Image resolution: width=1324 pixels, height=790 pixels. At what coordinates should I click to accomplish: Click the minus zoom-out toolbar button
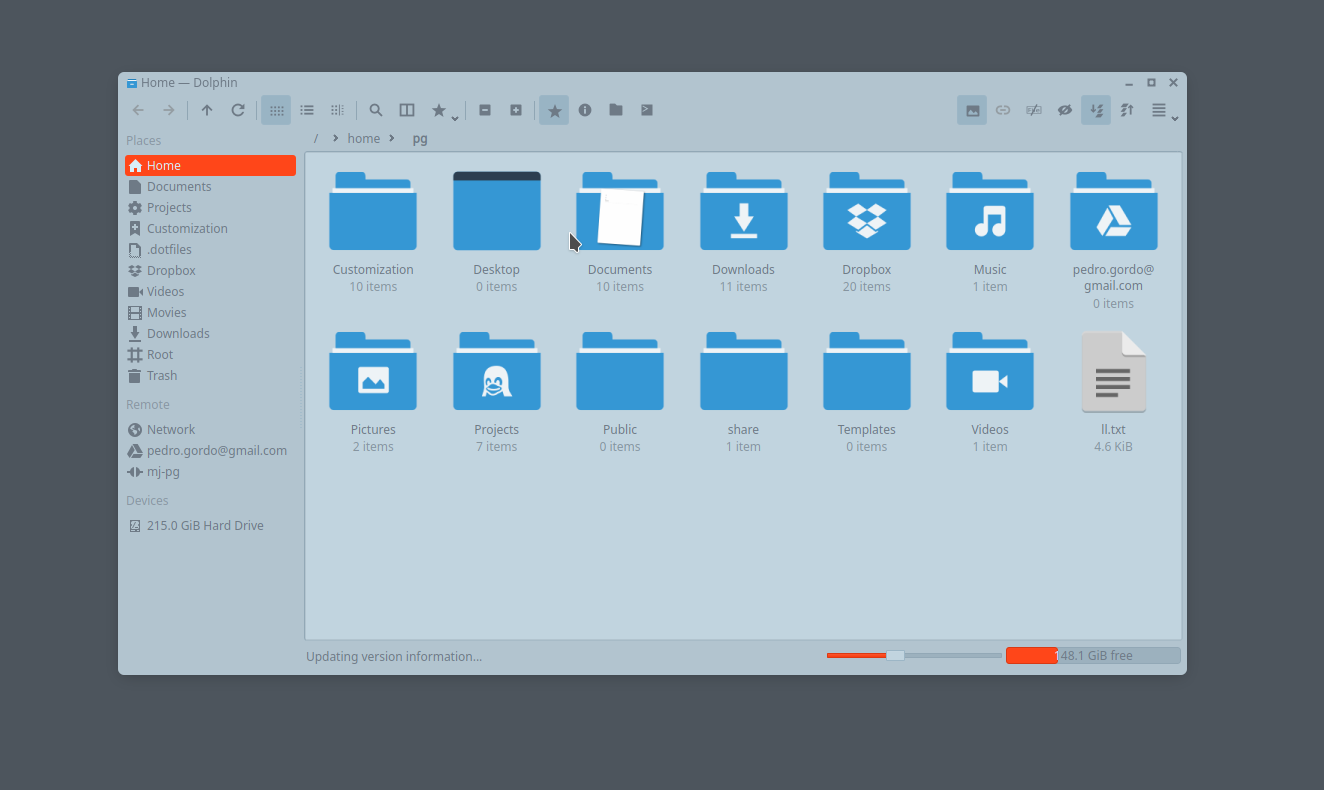485,110
